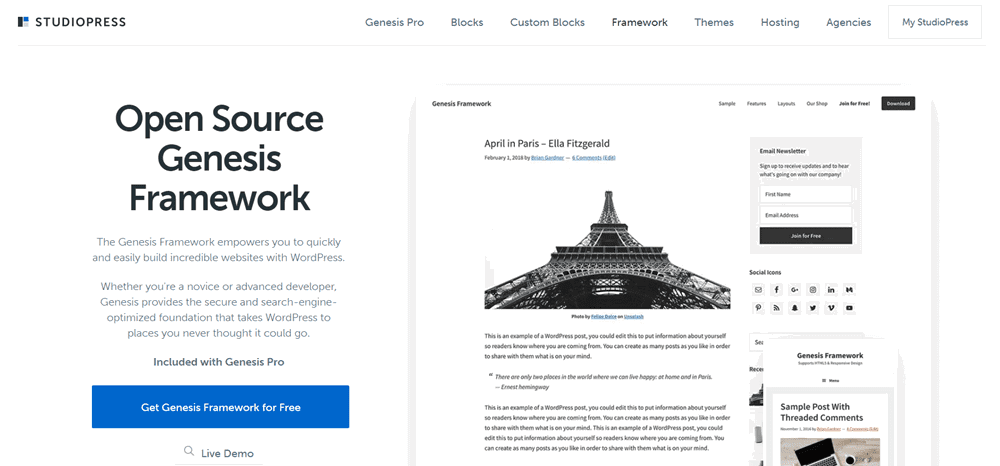
Task: Click the Instagram social icon
Action: coord(812,289)
